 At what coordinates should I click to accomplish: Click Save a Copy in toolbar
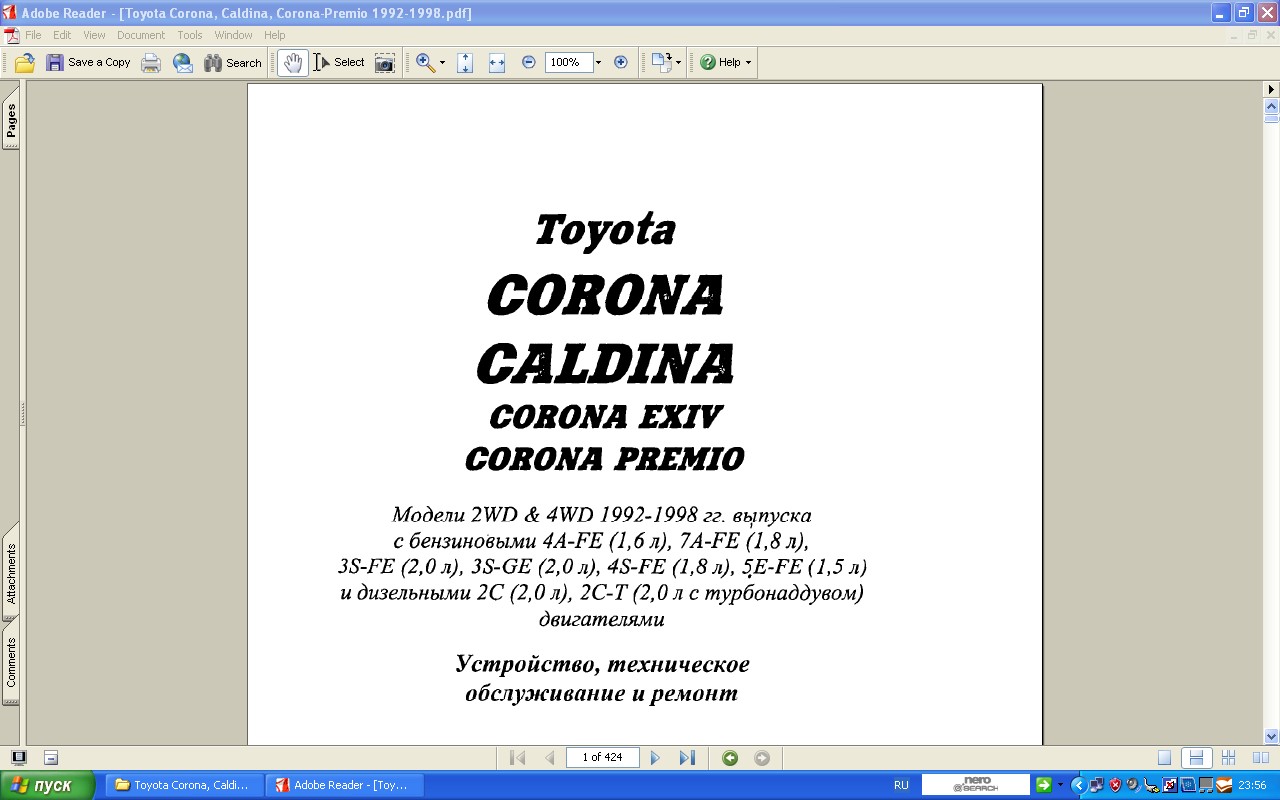point(88,63)
